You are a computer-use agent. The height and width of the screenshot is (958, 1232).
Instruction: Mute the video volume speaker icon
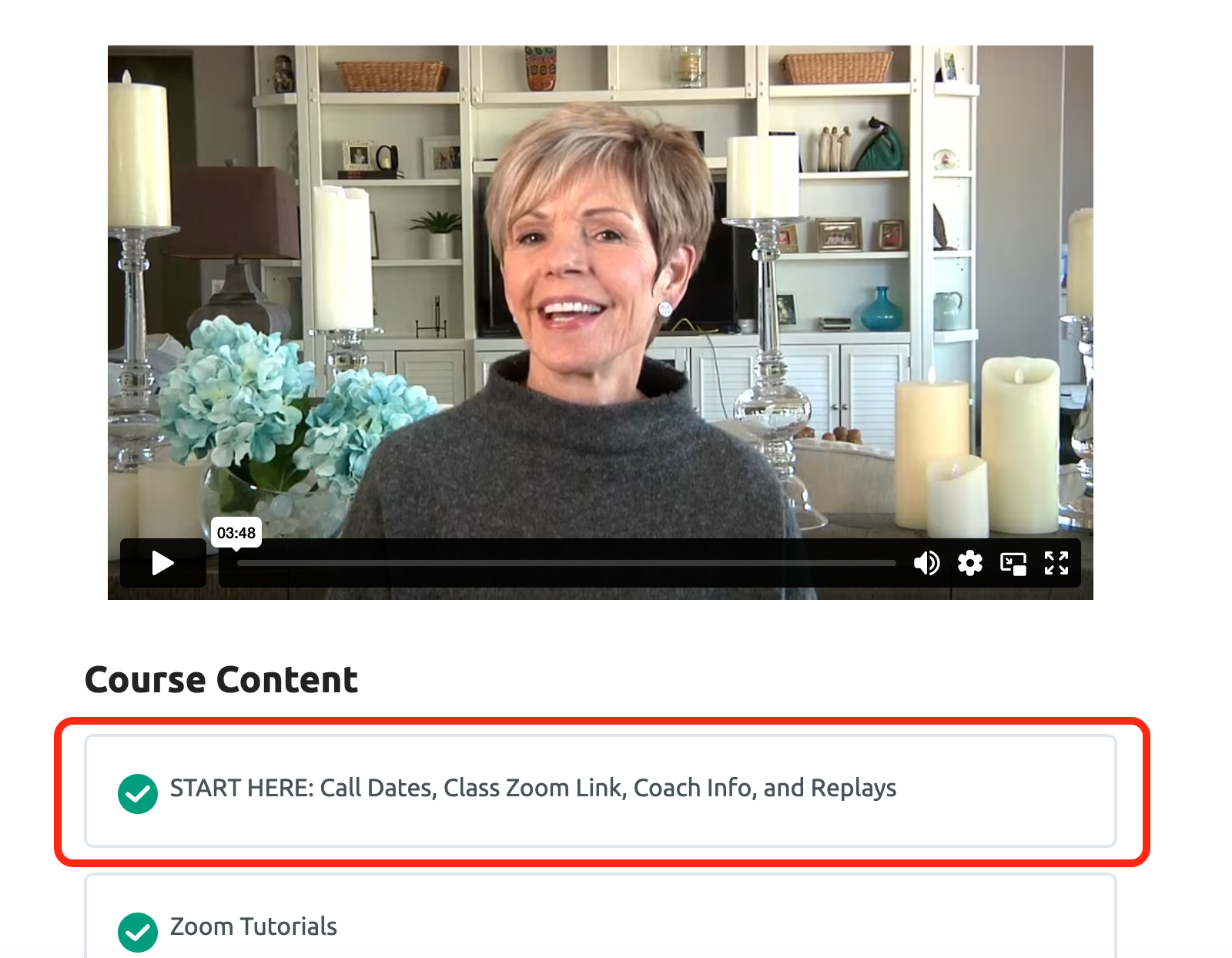(926, 564)
